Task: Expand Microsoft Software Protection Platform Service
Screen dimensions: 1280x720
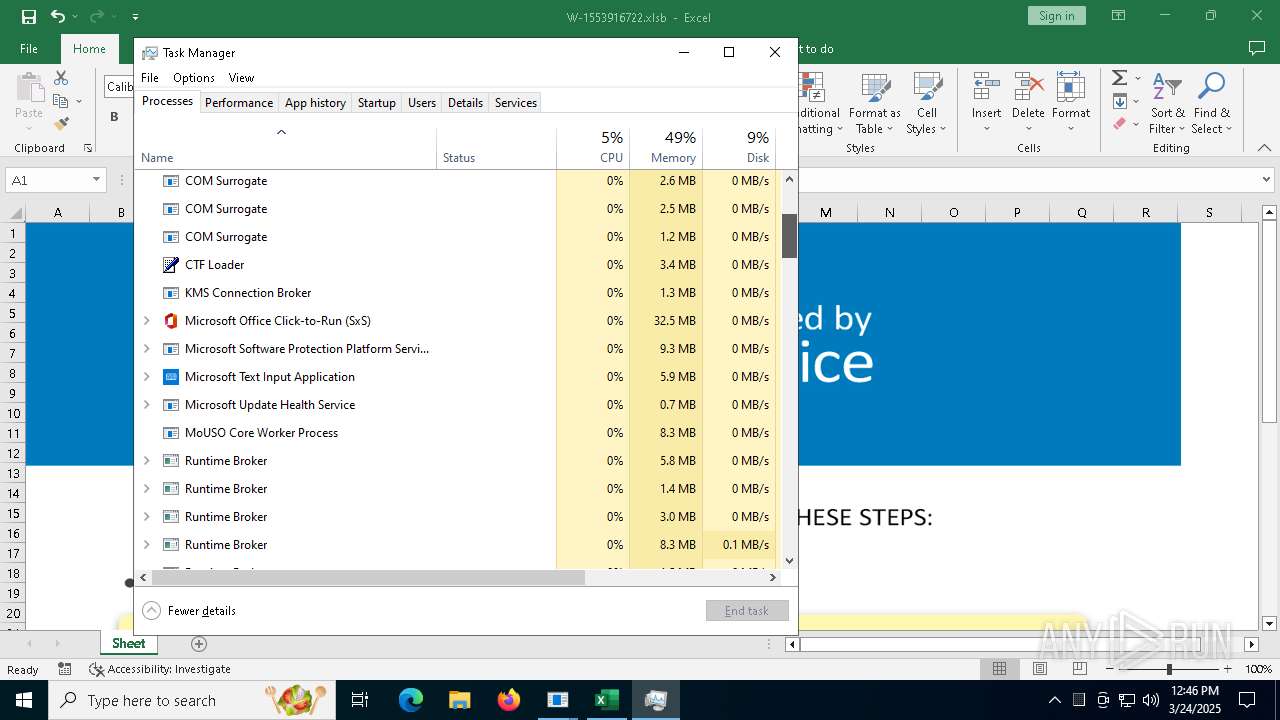Action: click(147, 349)
